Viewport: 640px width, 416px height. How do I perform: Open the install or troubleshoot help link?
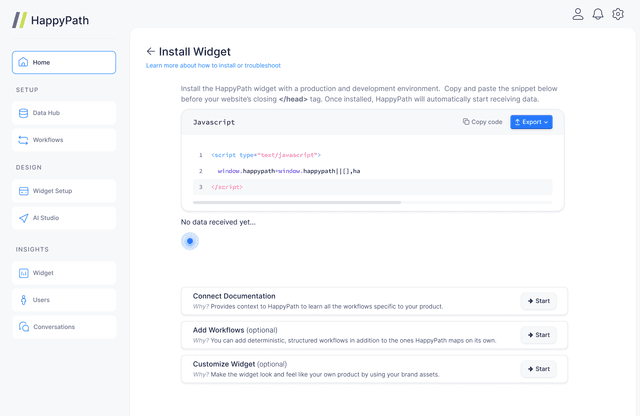[213, 65]
